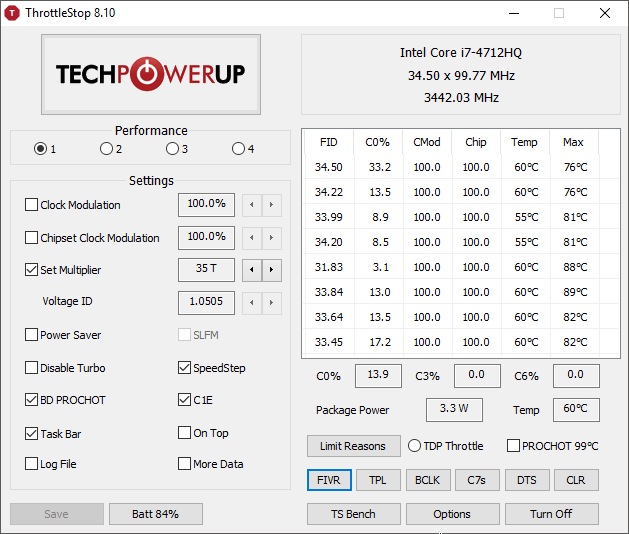The height and width of the screenshot is (534, 629).
Task: Uncheck BD PROCHOT checkbox
Action: [x=31, y=400]
